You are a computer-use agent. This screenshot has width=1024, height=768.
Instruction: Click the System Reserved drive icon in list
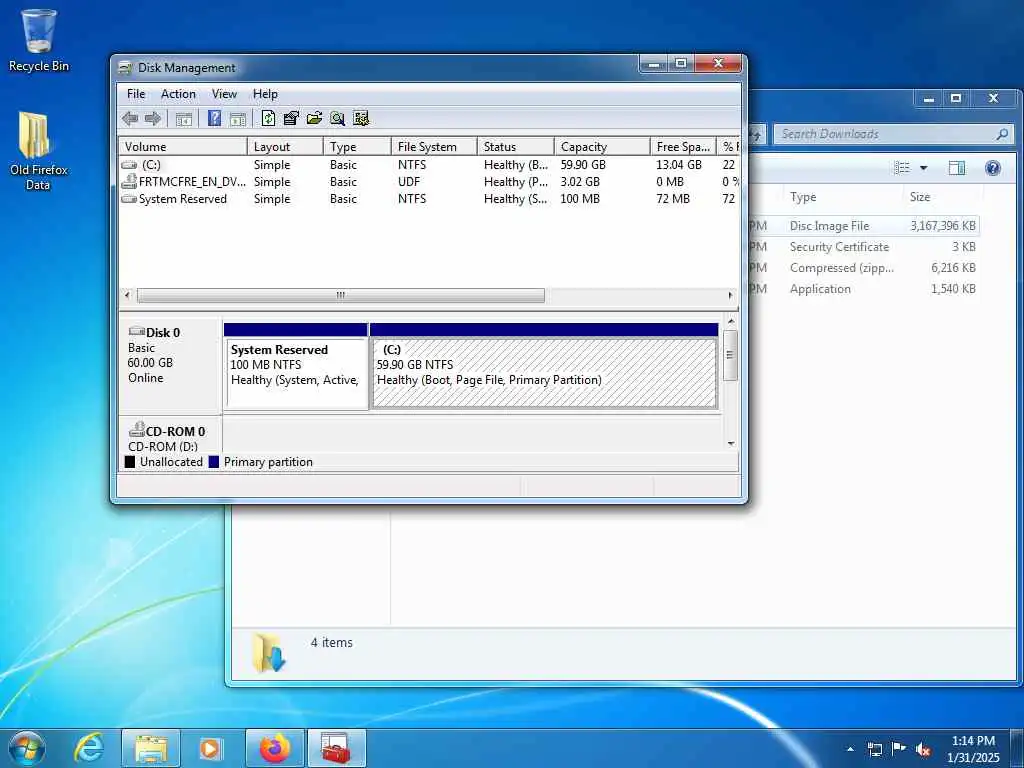(x=129, y=199)
